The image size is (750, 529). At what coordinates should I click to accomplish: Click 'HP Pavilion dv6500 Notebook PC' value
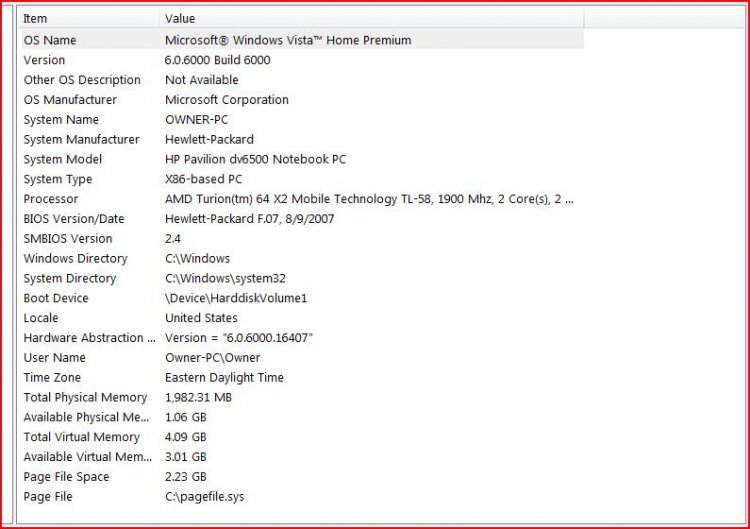(255, 159)
